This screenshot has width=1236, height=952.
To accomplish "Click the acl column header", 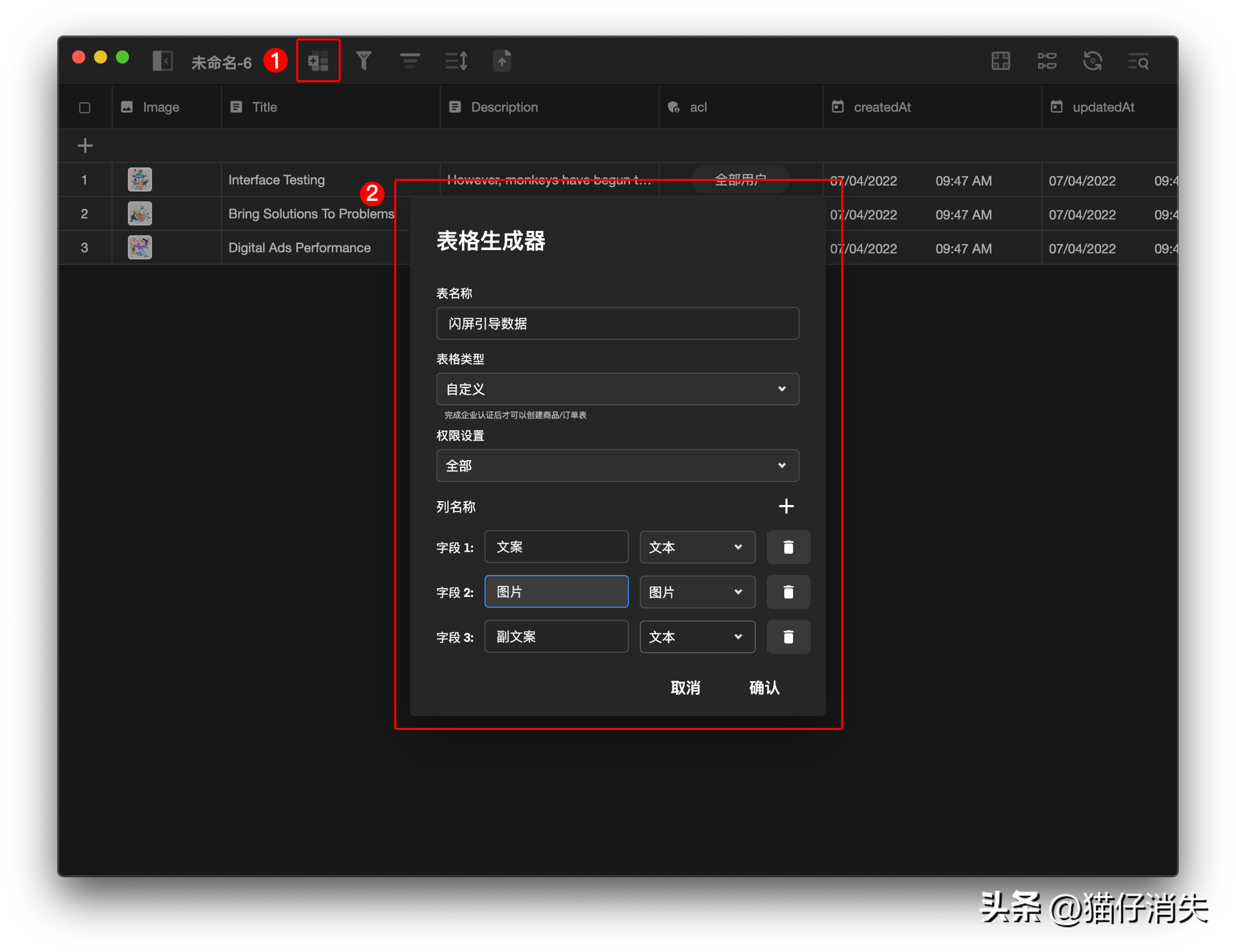I will (x=740, y=107).
